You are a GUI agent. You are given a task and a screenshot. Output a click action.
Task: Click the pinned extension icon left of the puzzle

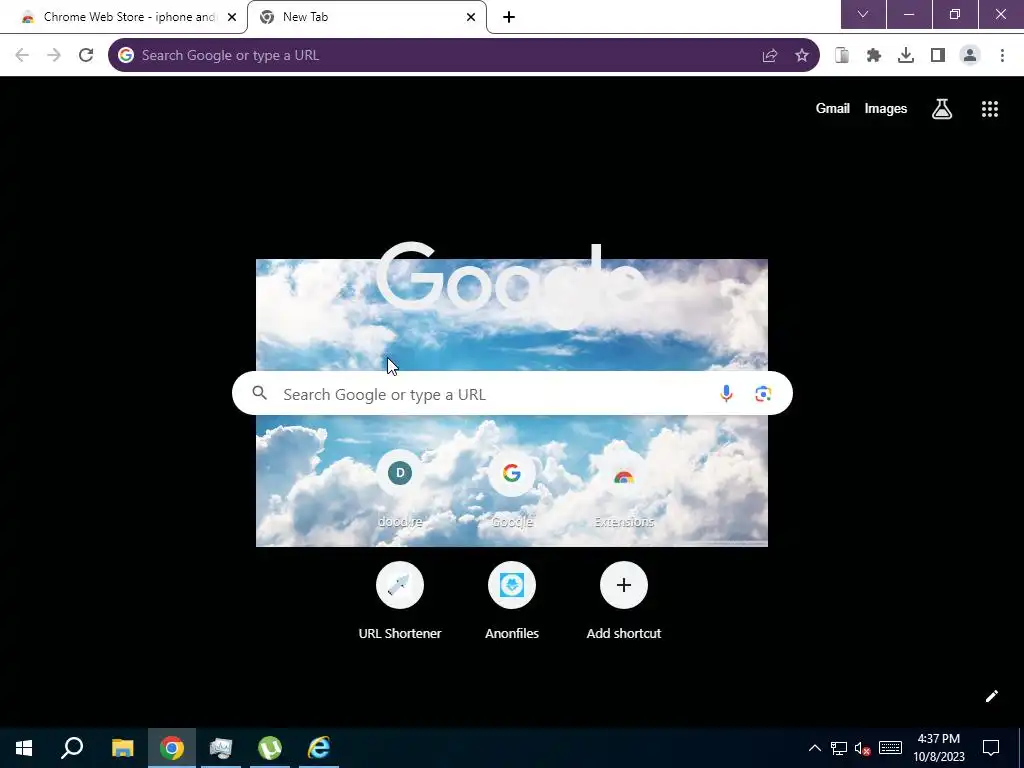coord(842,56)
